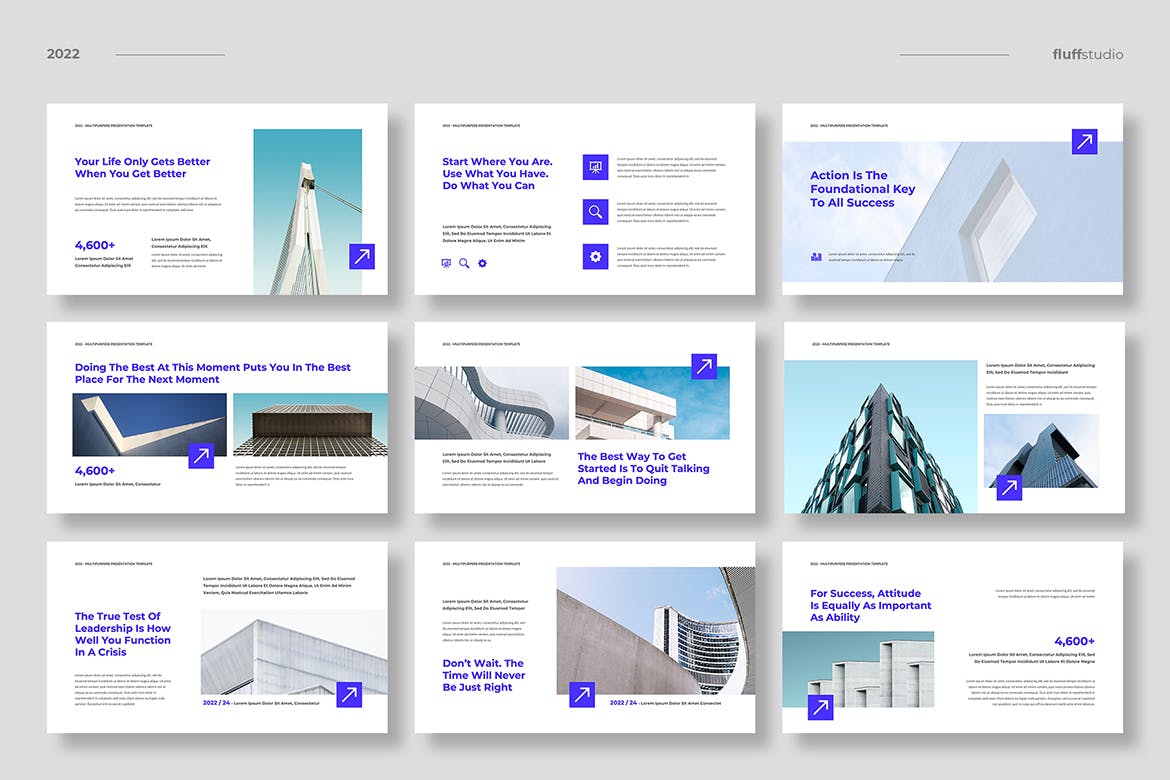Image resolution: width=1170 pixels, height=780 pixels.
Task: Click arrow icon between the 'Doing The Best' photos
Action: tap(201, 456)
